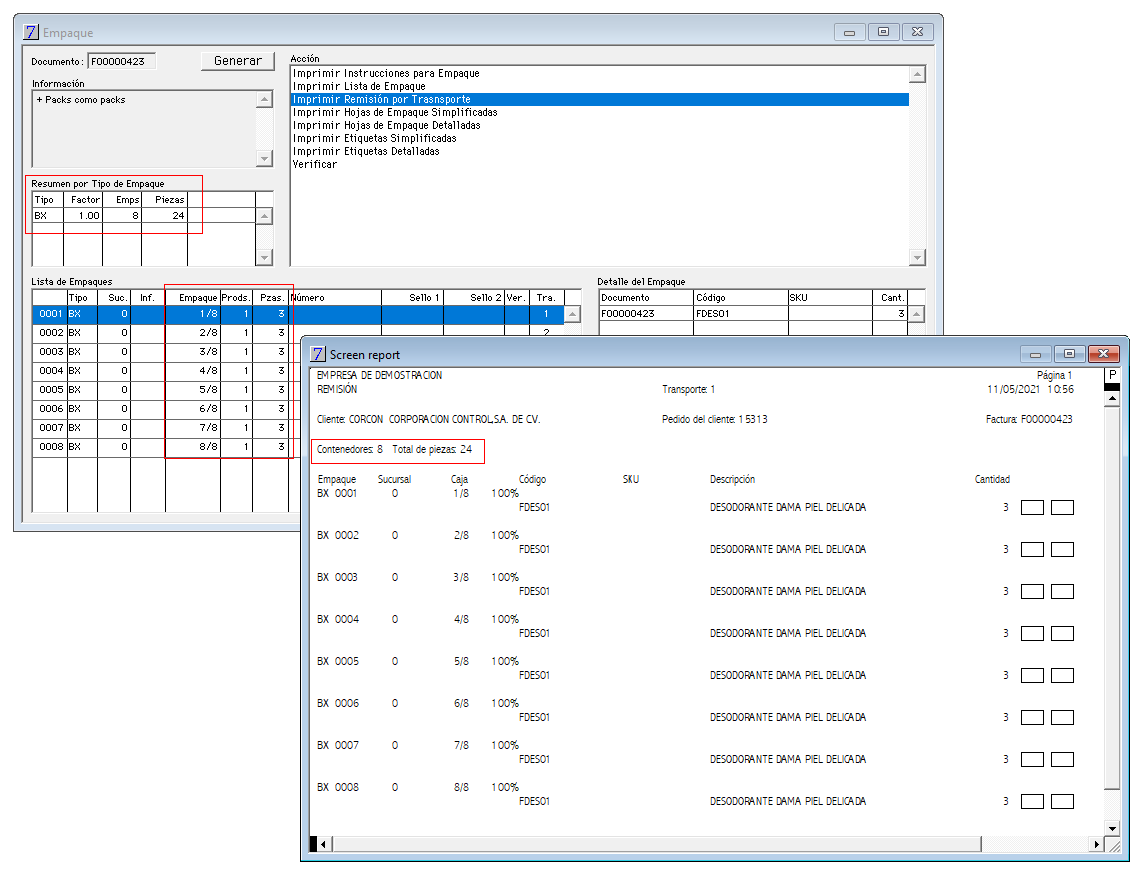Image resolution: width=1142 pixels, height=874 pixels.
Task: Click the Generar button
Action: click(237, 61)
